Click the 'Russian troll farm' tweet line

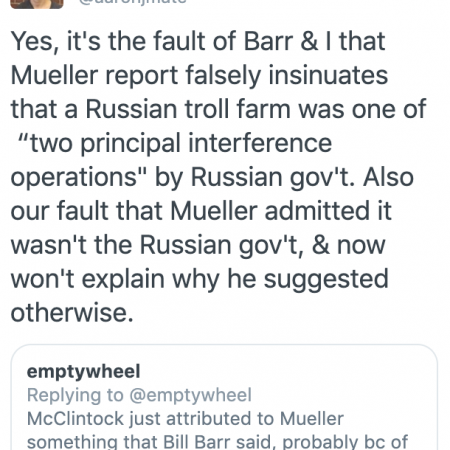(x=218, y=109)
